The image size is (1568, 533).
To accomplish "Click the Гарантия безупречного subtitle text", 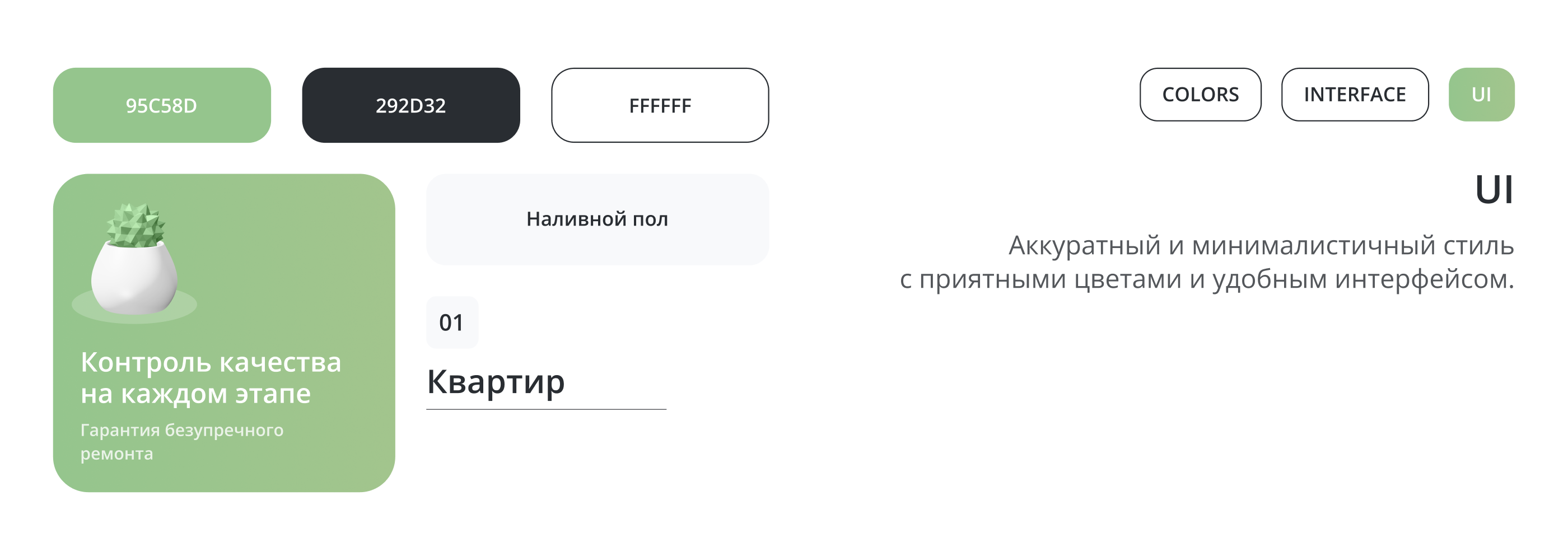I will tap(181, 430).
